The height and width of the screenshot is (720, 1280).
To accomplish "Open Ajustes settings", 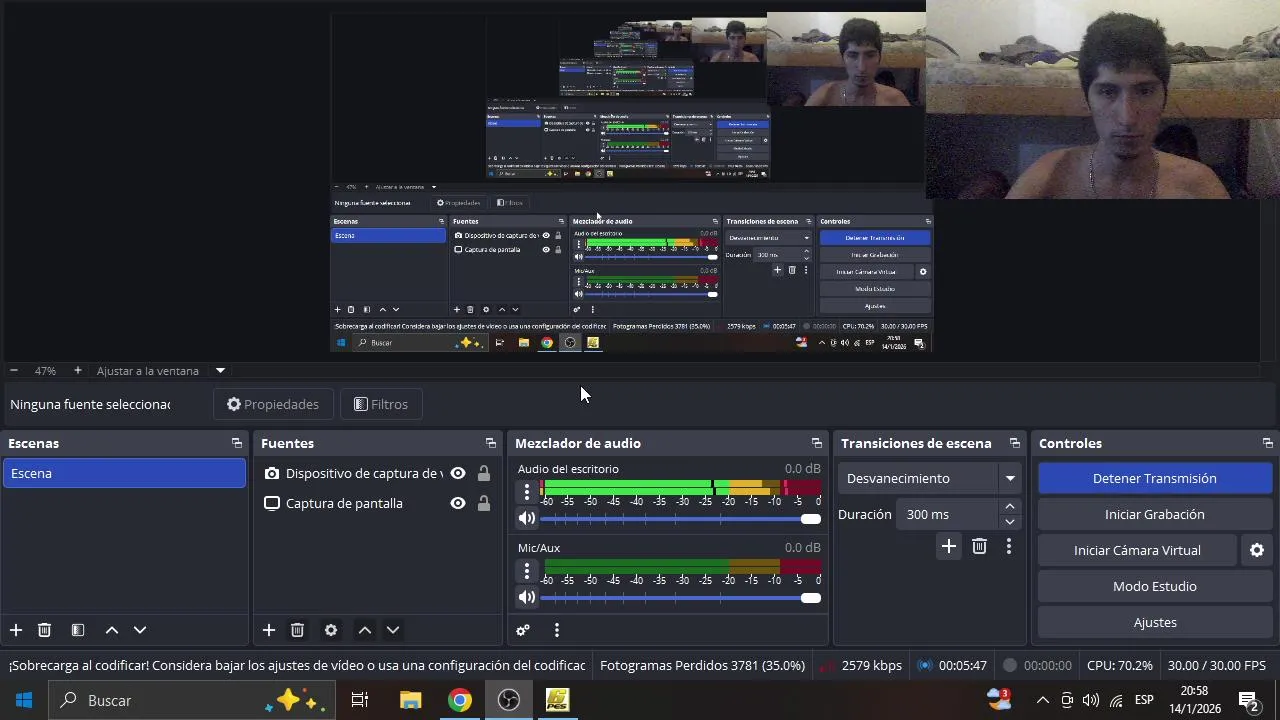I will [1154, 622].
